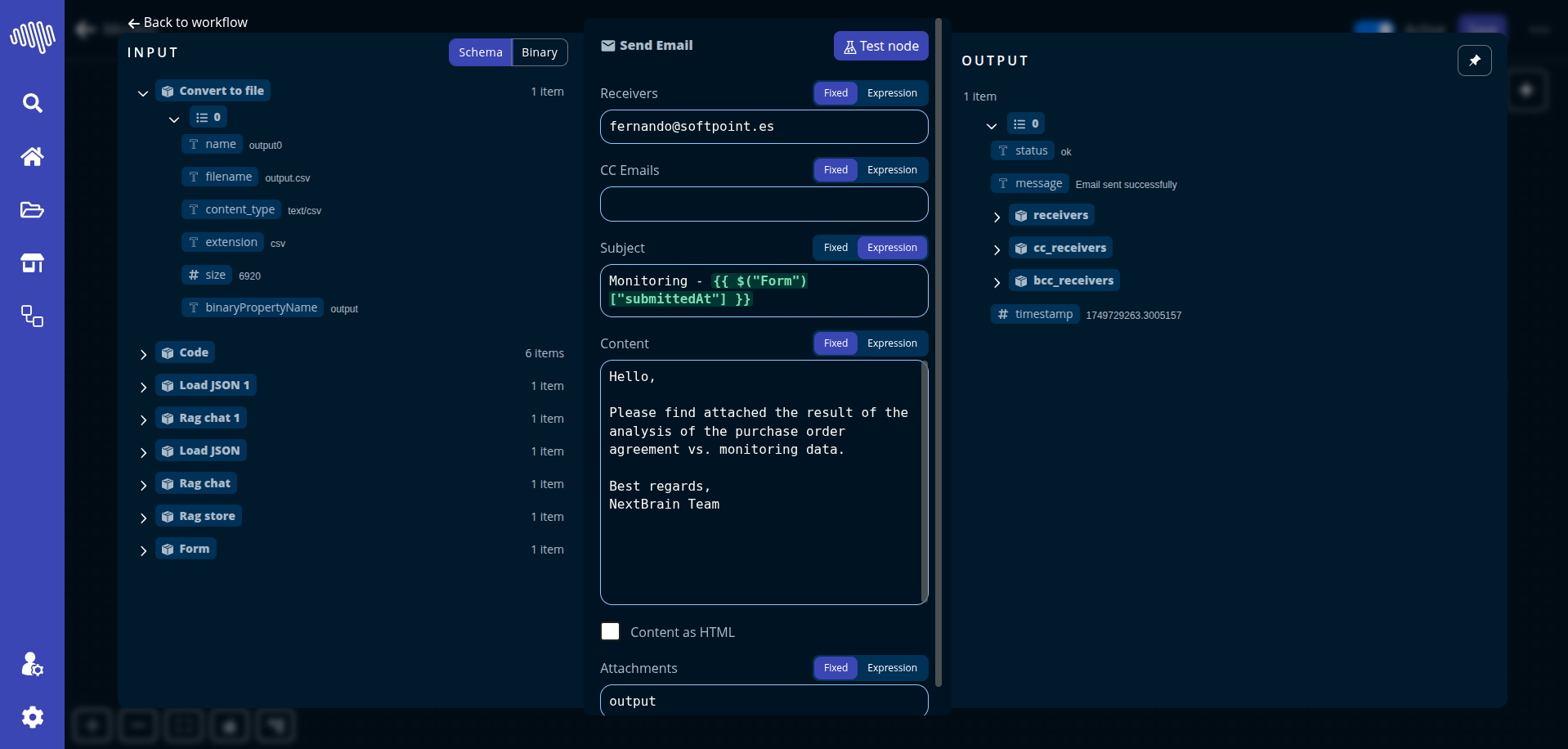Enable the Content as HTML checkbox
The width and height of the screenshot is (1568, 749).
click(x=610, y=631)
